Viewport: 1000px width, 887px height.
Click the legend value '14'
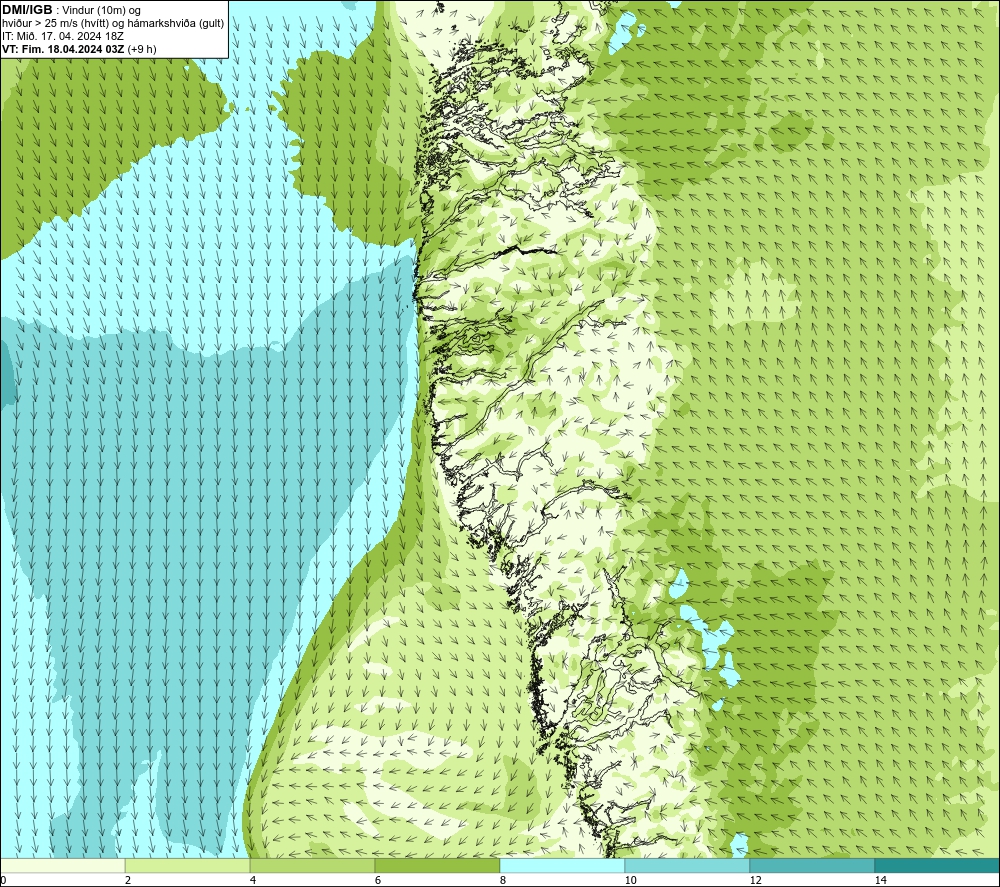[x=880, y=880]
